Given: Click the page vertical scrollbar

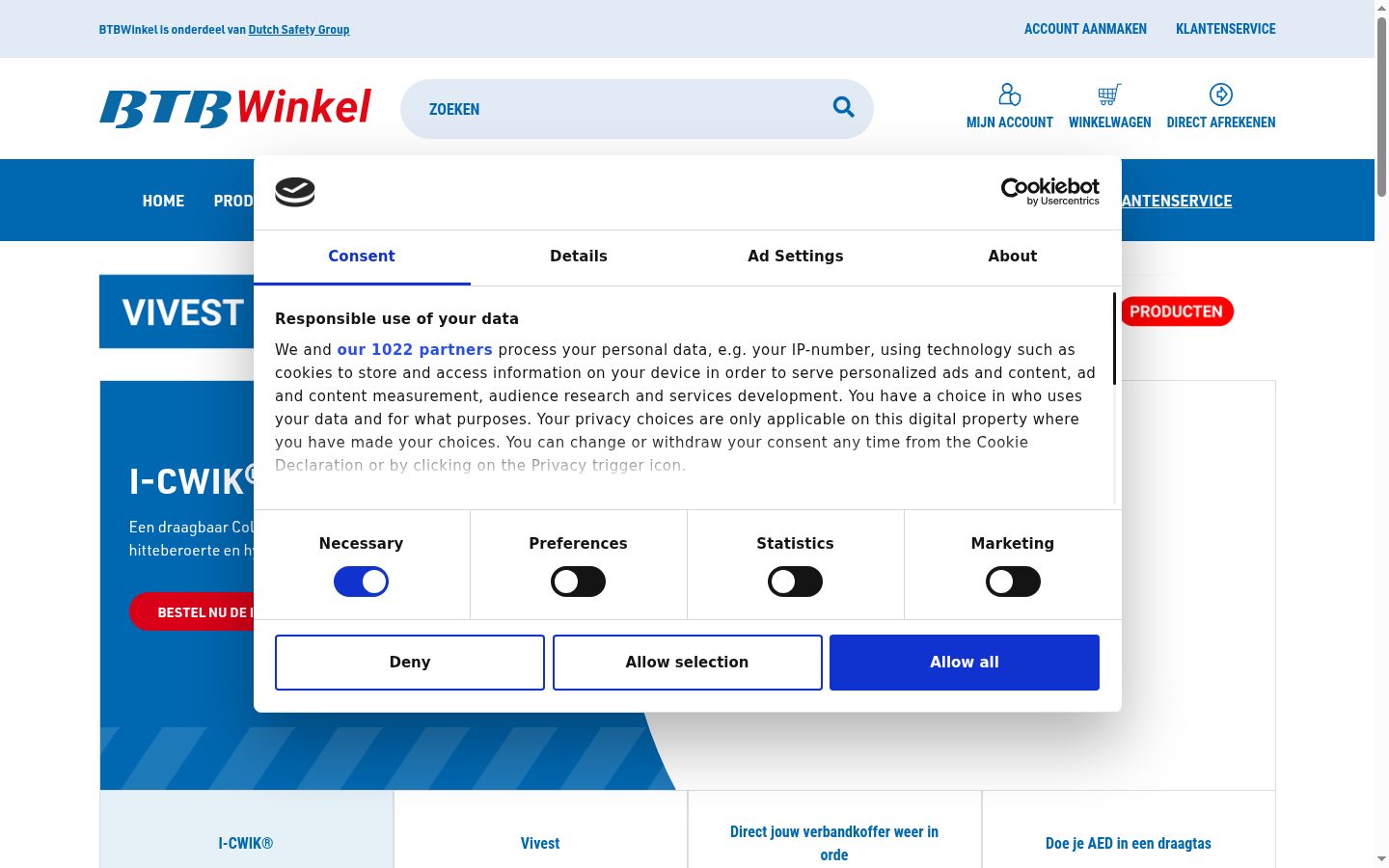Looking at the screenshot, I should tap(1381, 106).
